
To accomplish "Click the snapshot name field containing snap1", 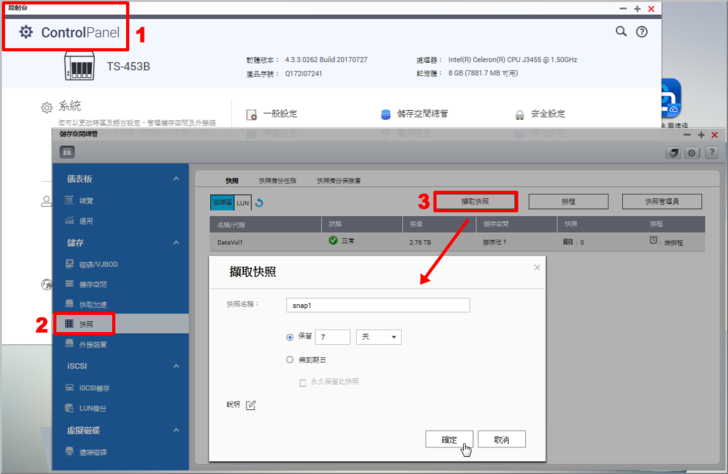I will click(x=378, y=305).
